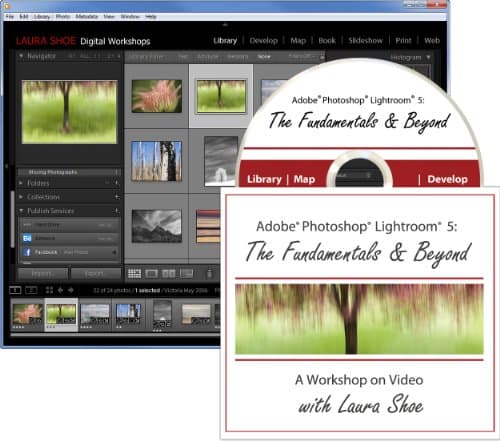Image resolution: width=500 pixels, height=441 pixels.
Task: Hide the top panel with the arrow
Action: coord(225,25)
